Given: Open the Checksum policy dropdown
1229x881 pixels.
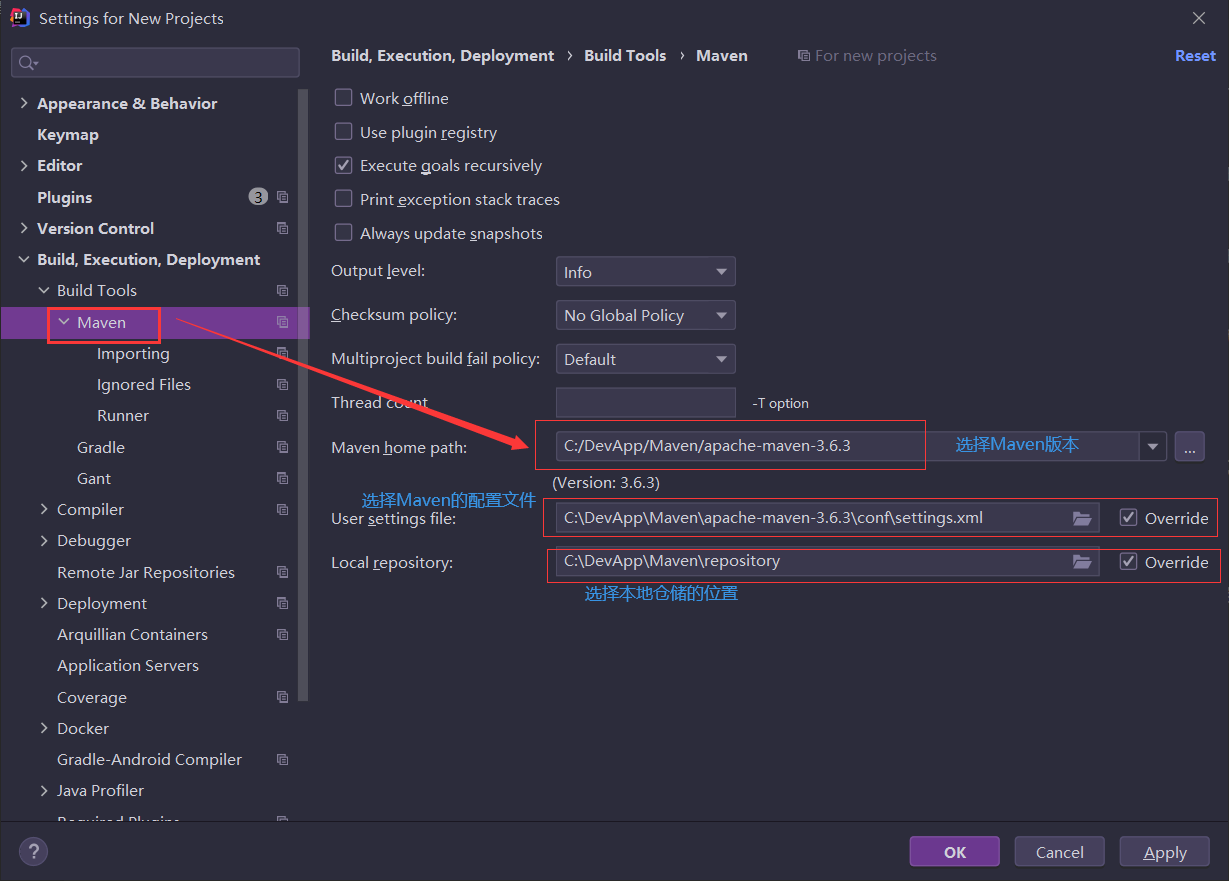Looking at the screenshot, I should [x=645, y=315].
